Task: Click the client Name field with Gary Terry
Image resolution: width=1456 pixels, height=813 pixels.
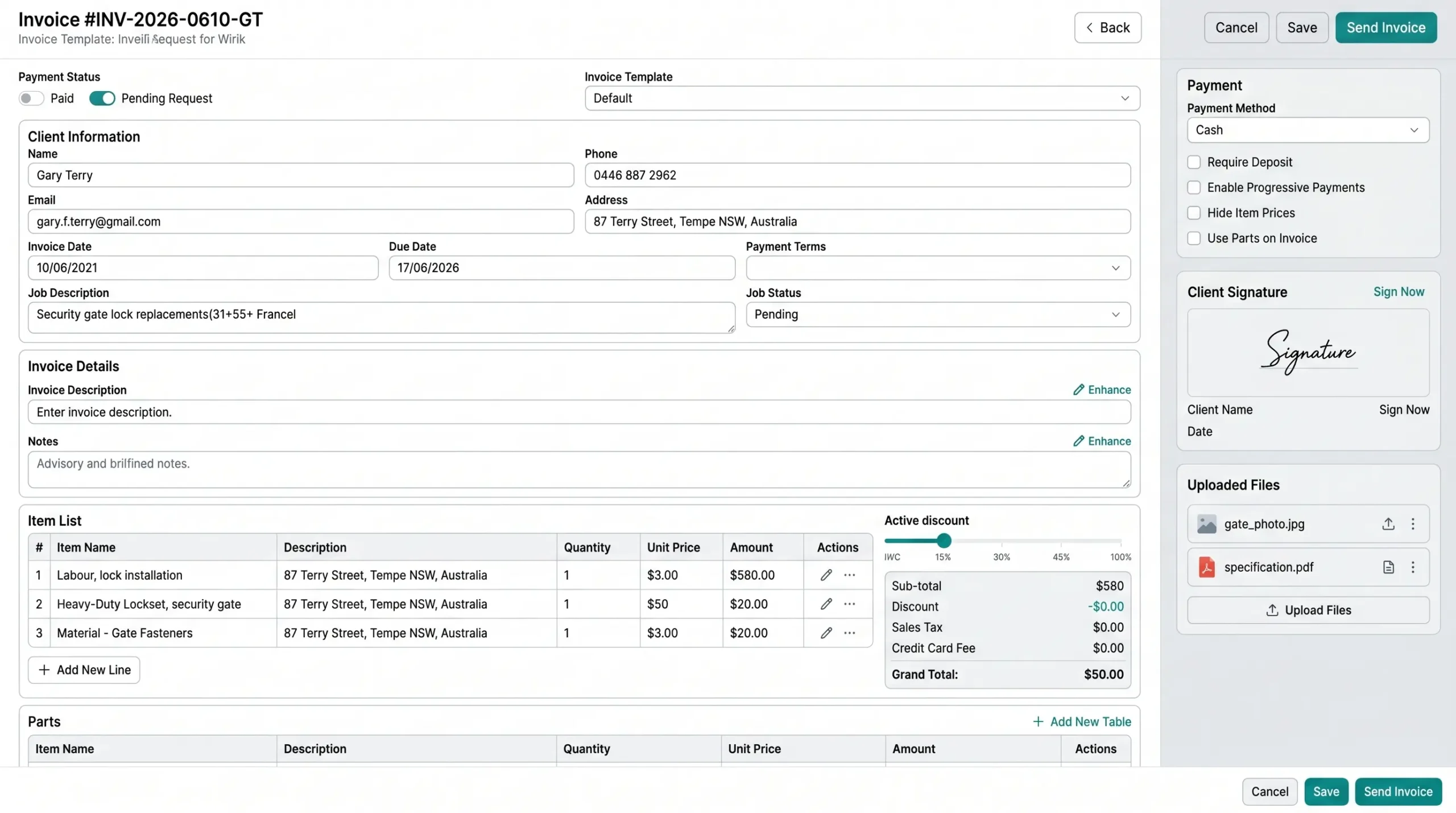Action: [301, 175]
